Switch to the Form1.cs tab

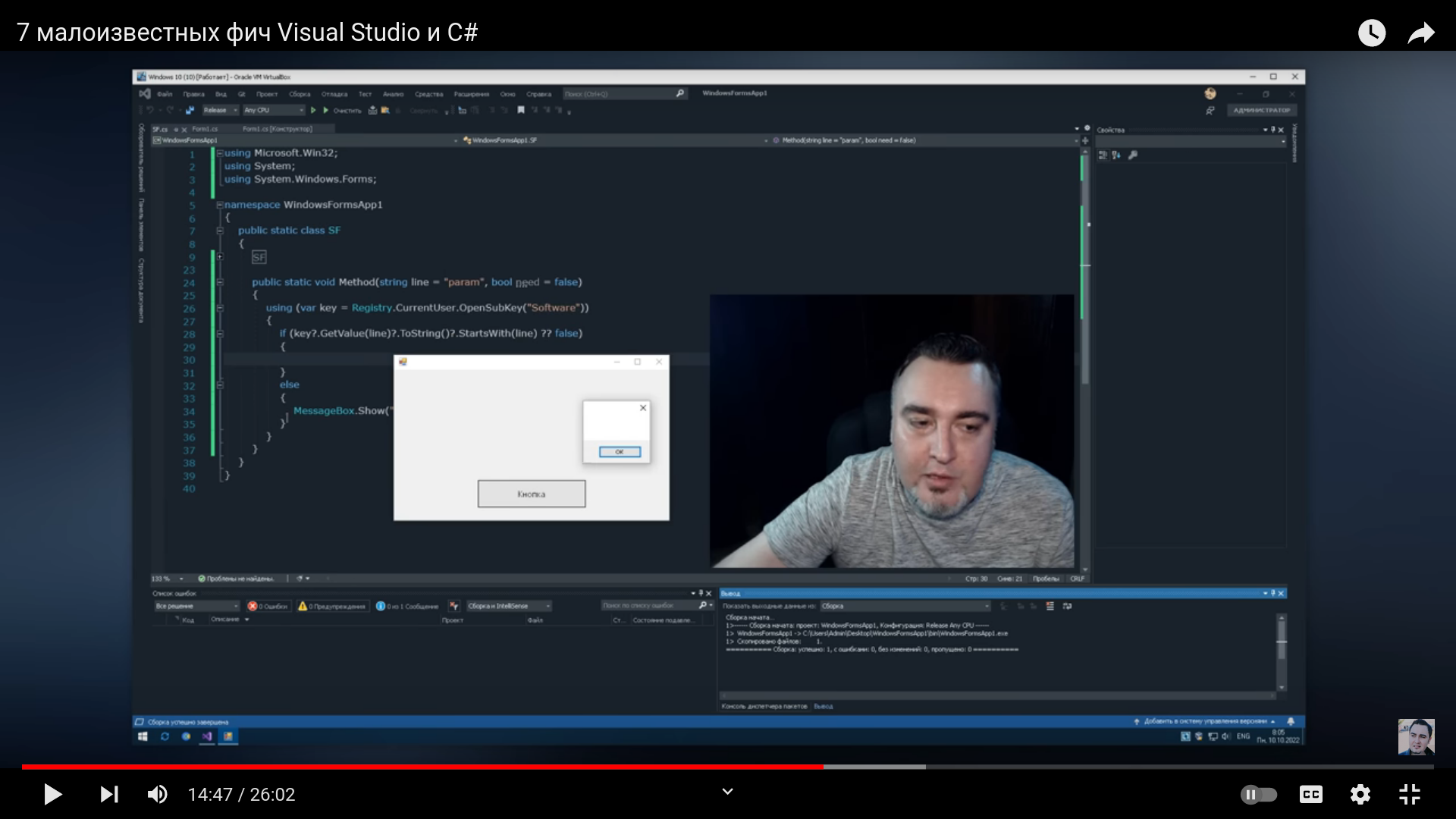coord(205,129)
